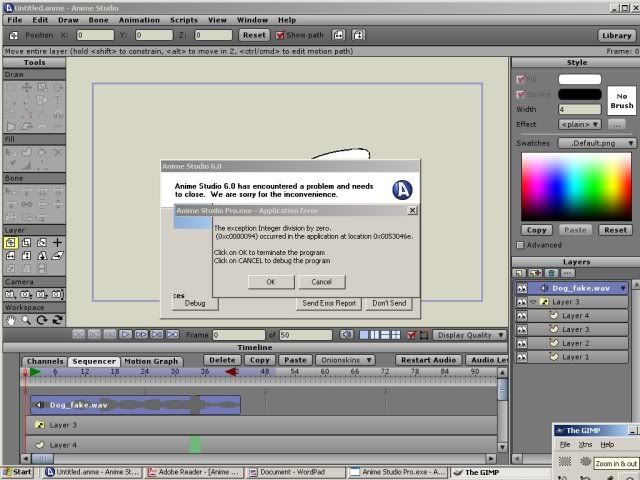Viewport: 640px width, 480px height.
Task: Select the Rotate Workspace tool
Action: click(42, 320)
